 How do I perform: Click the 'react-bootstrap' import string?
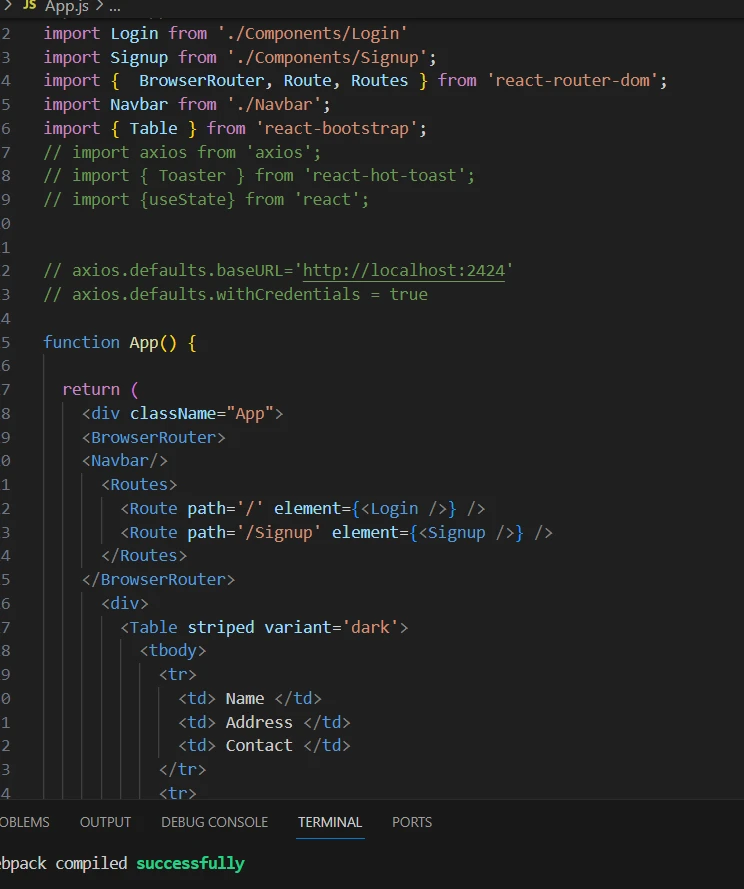[340, 128]
